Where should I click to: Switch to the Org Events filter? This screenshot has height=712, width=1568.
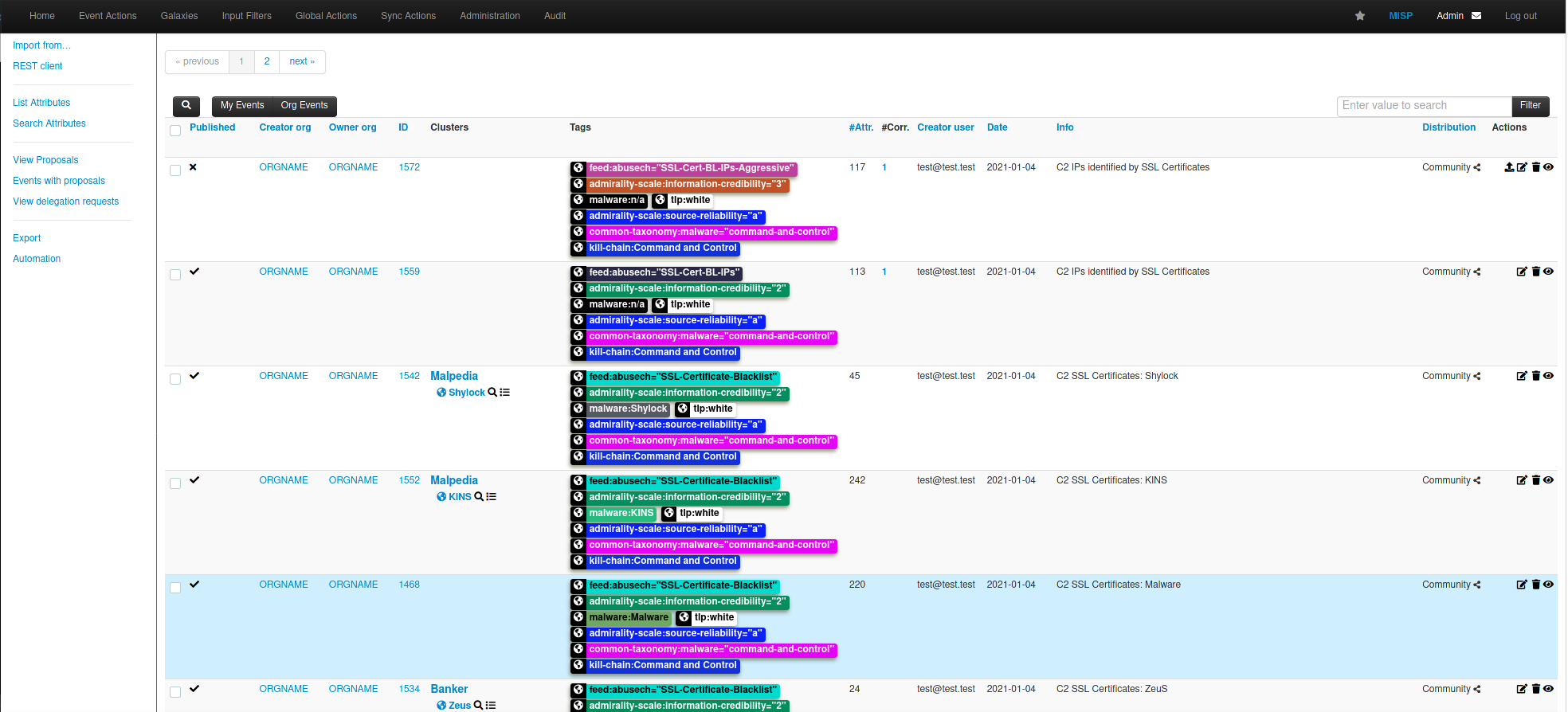[304, 106]
